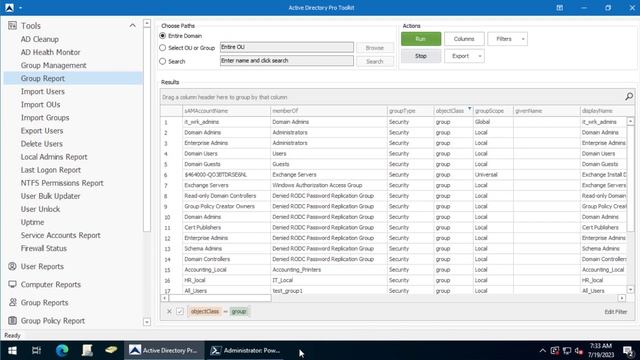
Task: Click the Browse button
Action: point(375,48)
